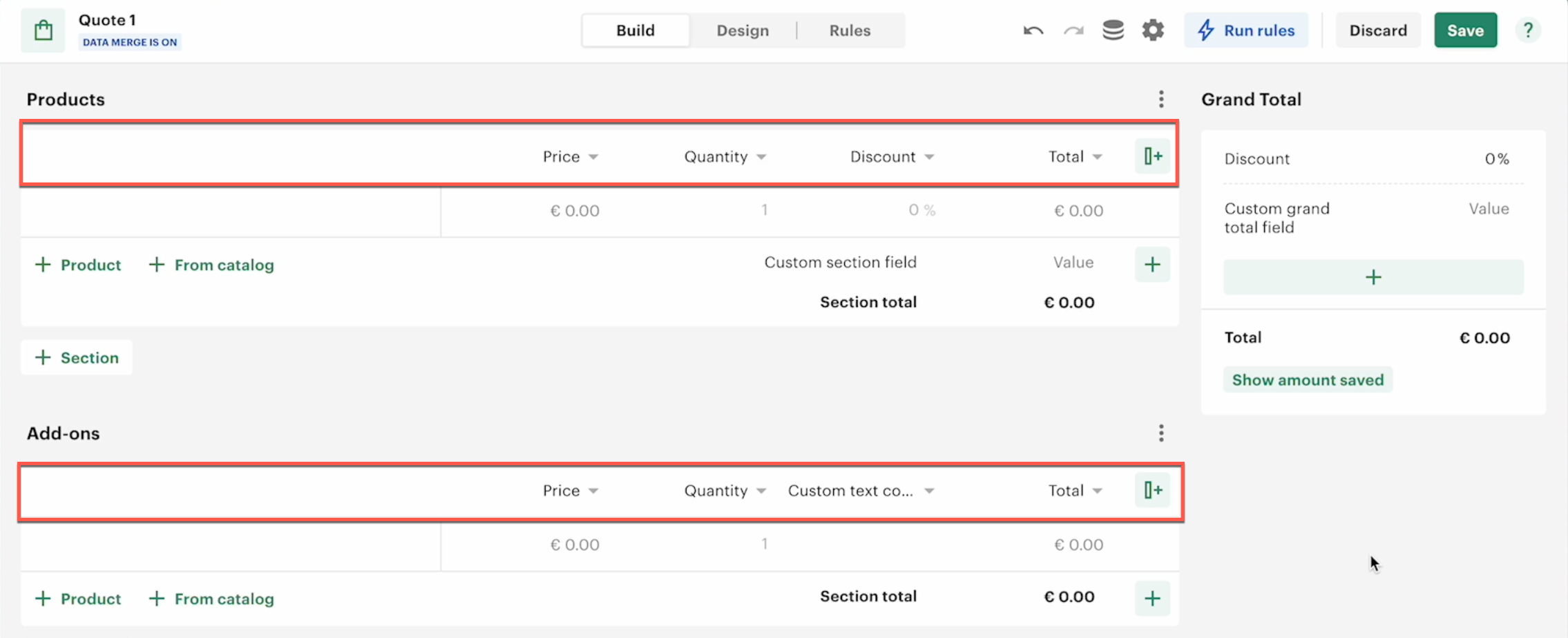Click the Products quantity value field
Viewport: 1568px width, 638px height.
(x=764, y=210)
